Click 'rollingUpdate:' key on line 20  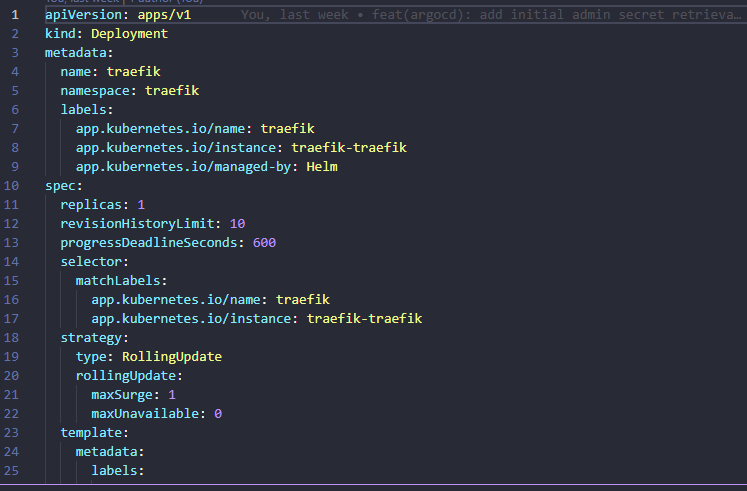129,376
